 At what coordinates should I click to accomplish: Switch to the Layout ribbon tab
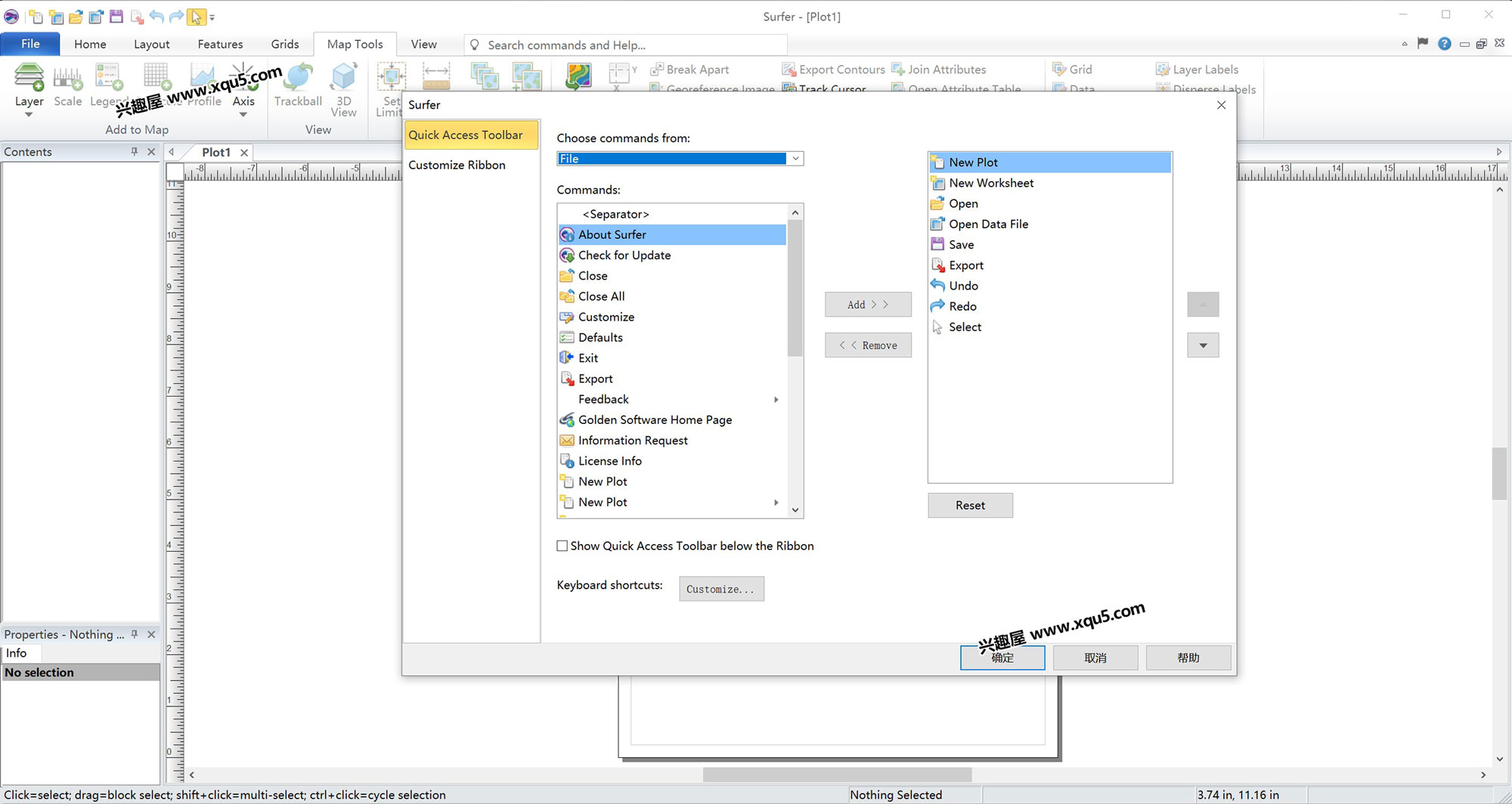click(151, 44)
